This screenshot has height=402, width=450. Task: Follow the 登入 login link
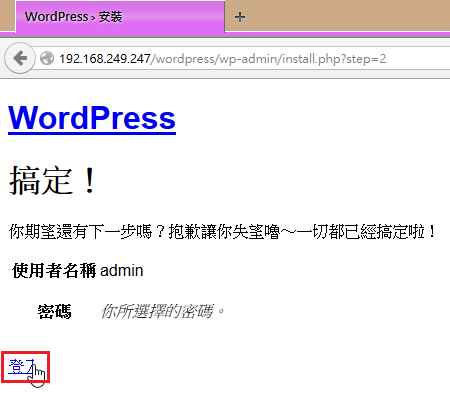coord(22,366)
